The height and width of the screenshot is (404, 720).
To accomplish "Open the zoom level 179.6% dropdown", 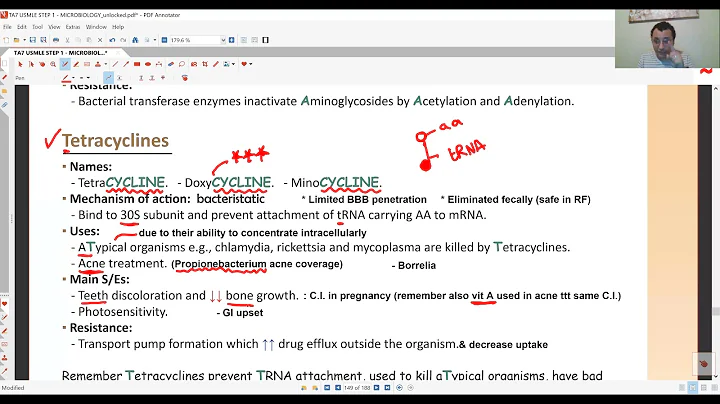I will [x=223, y=40].
